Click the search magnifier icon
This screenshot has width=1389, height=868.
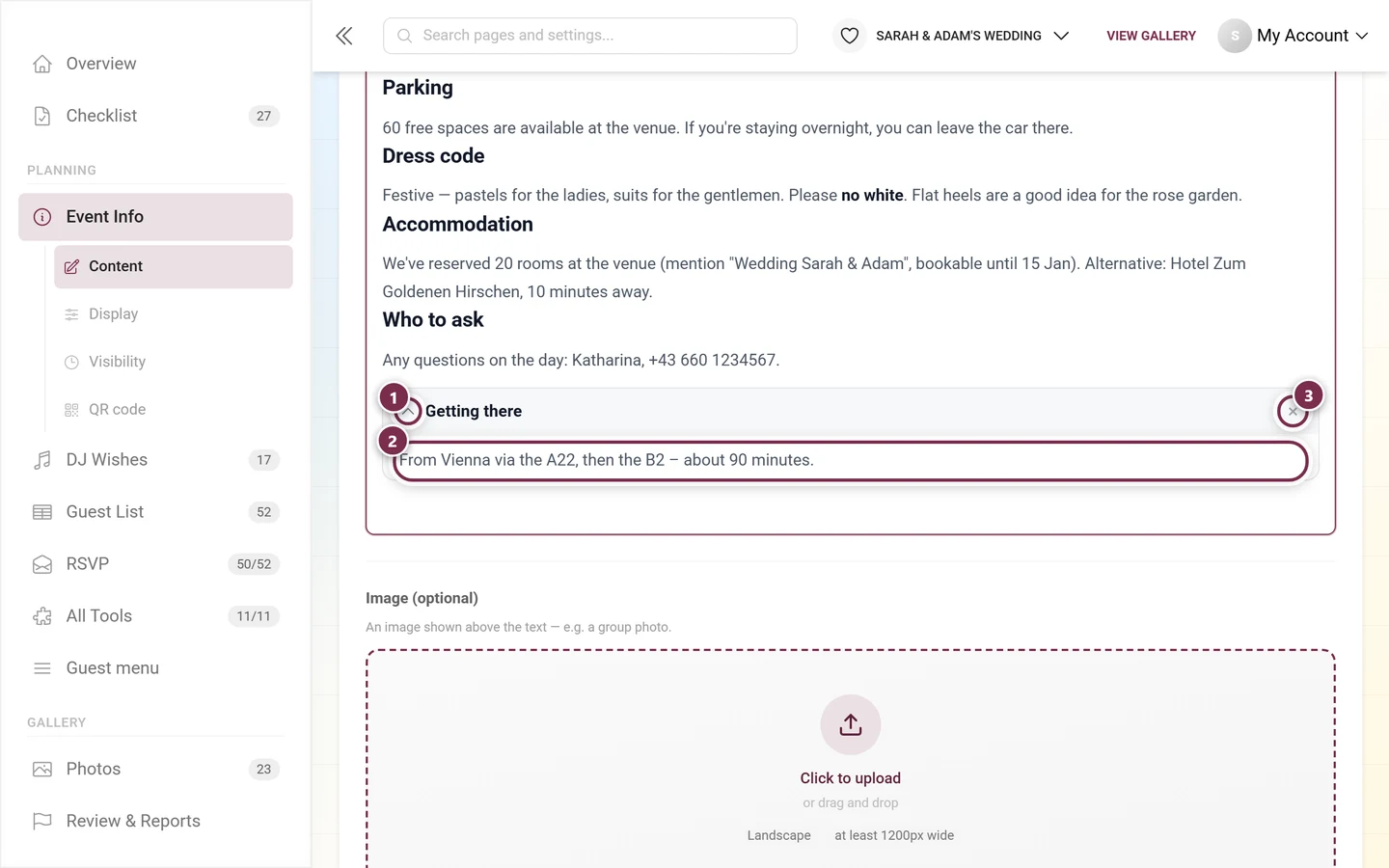(x=405, y=36)
